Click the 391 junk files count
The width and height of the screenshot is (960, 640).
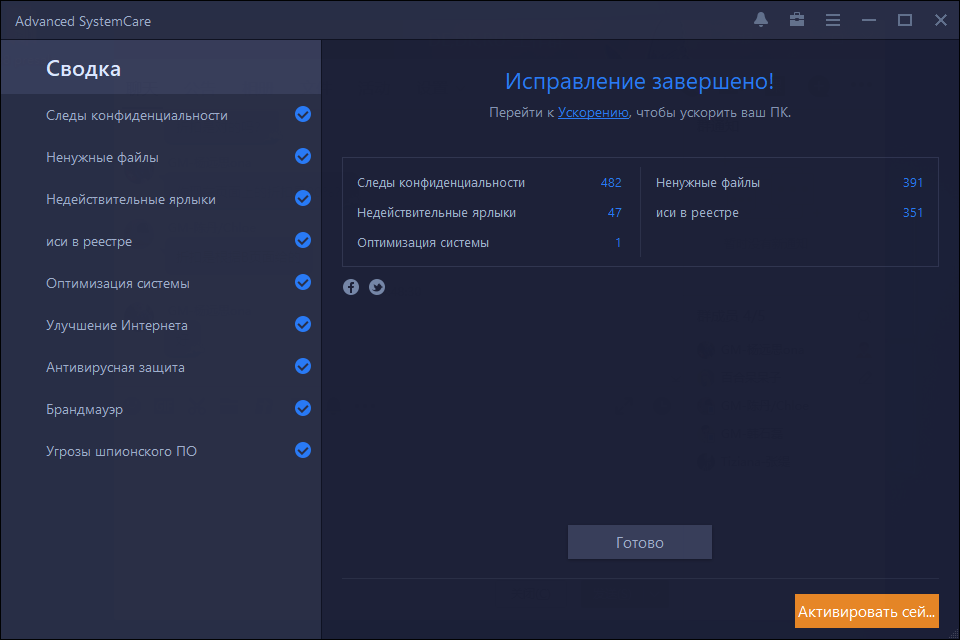point(912,183)
